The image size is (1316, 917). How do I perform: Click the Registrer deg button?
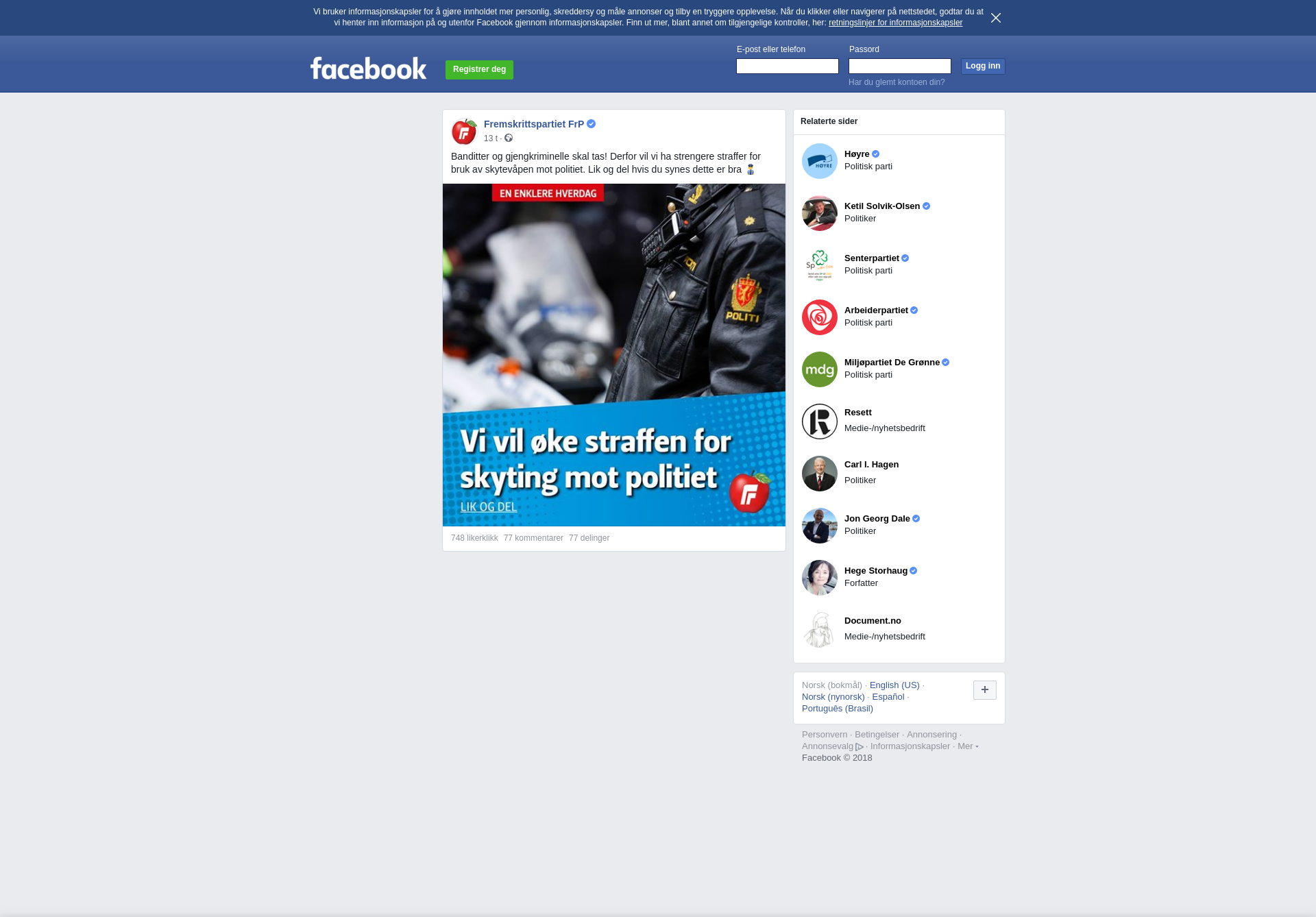(479, 69)
